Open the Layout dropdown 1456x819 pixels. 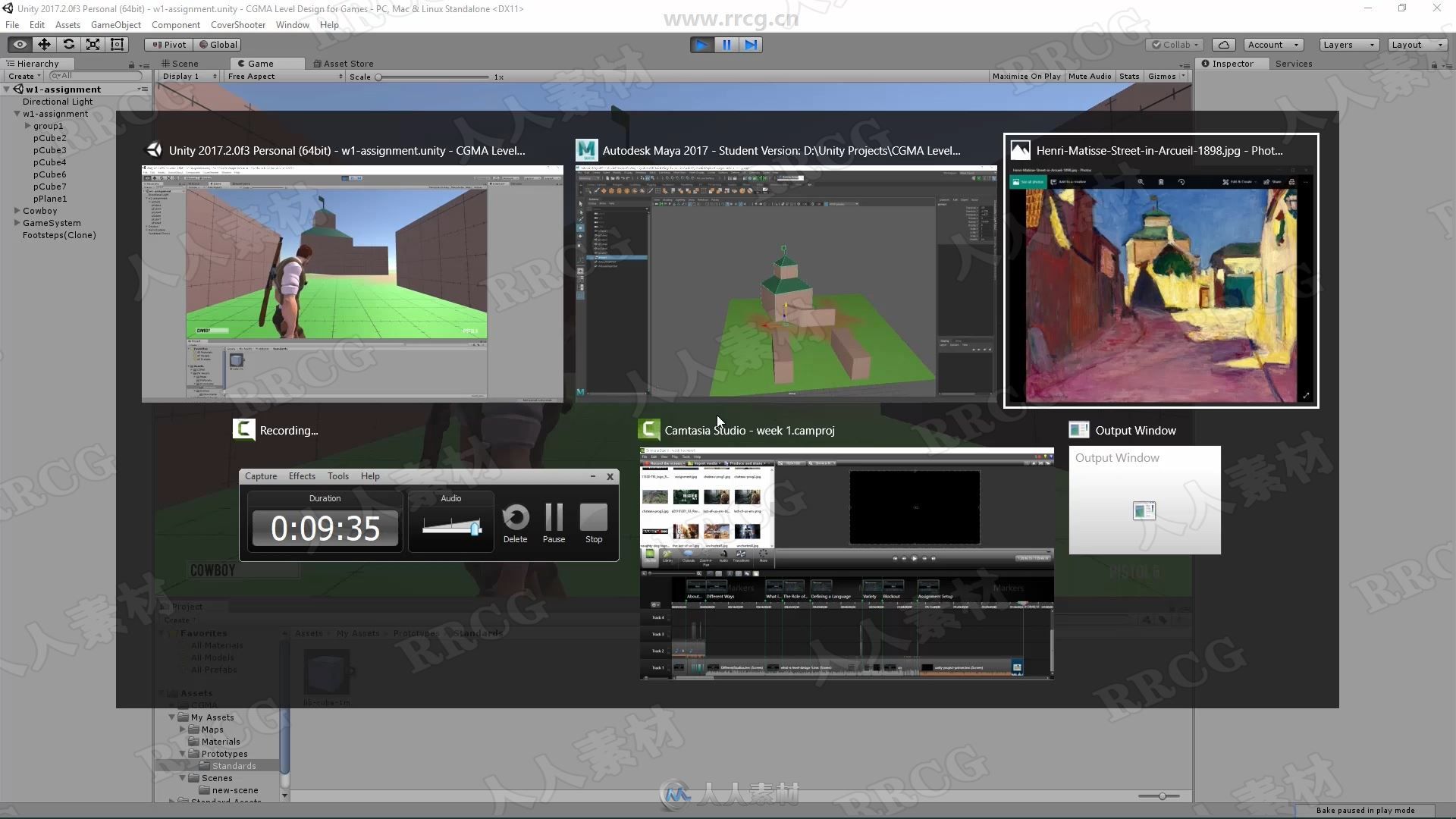click(1417, 45)
